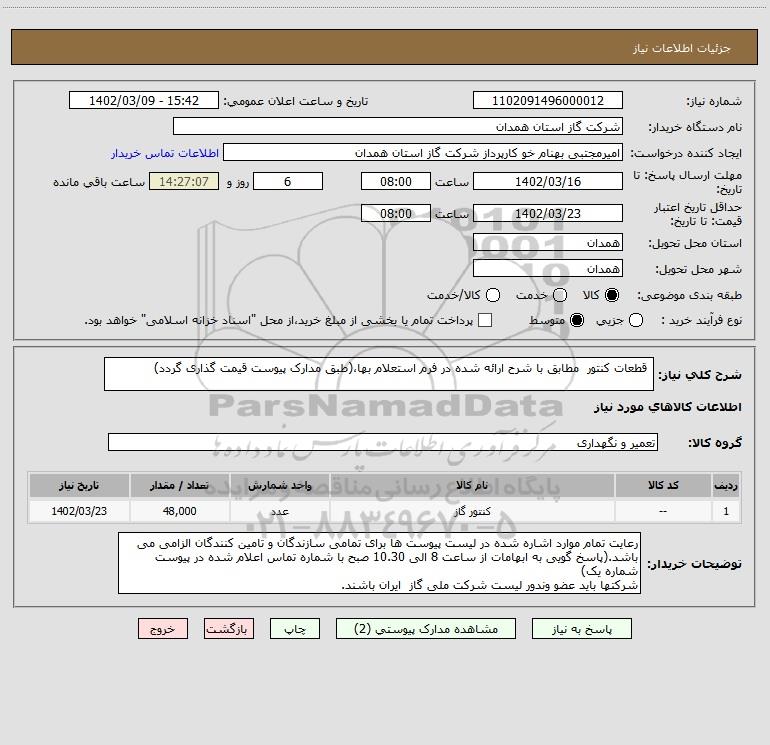Screen dimensions: 770x745
Task: Select the متوسط purchase type radio
Action: [x=577, y=320]
